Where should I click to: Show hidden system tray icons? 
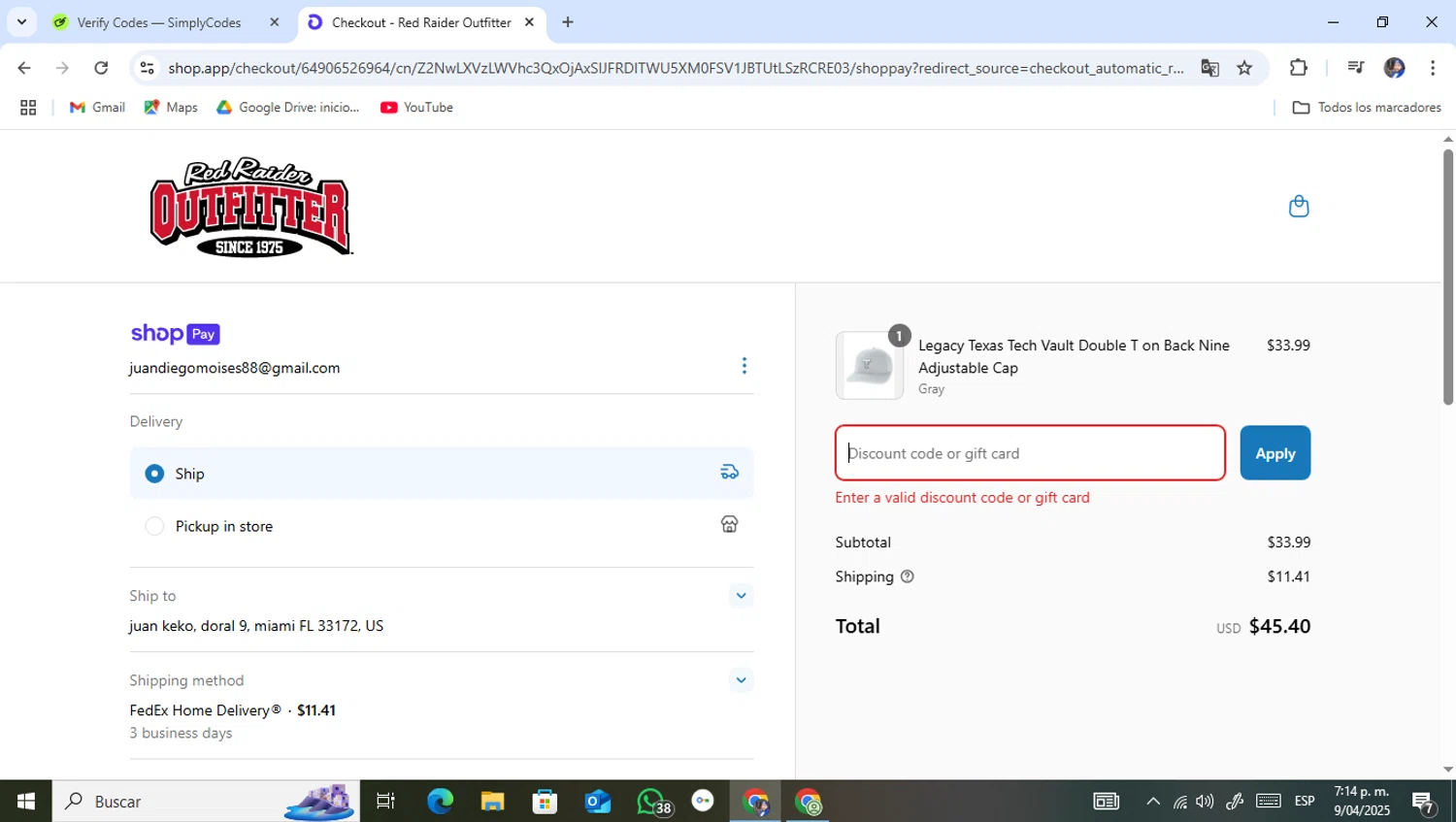coord(1152,802)
